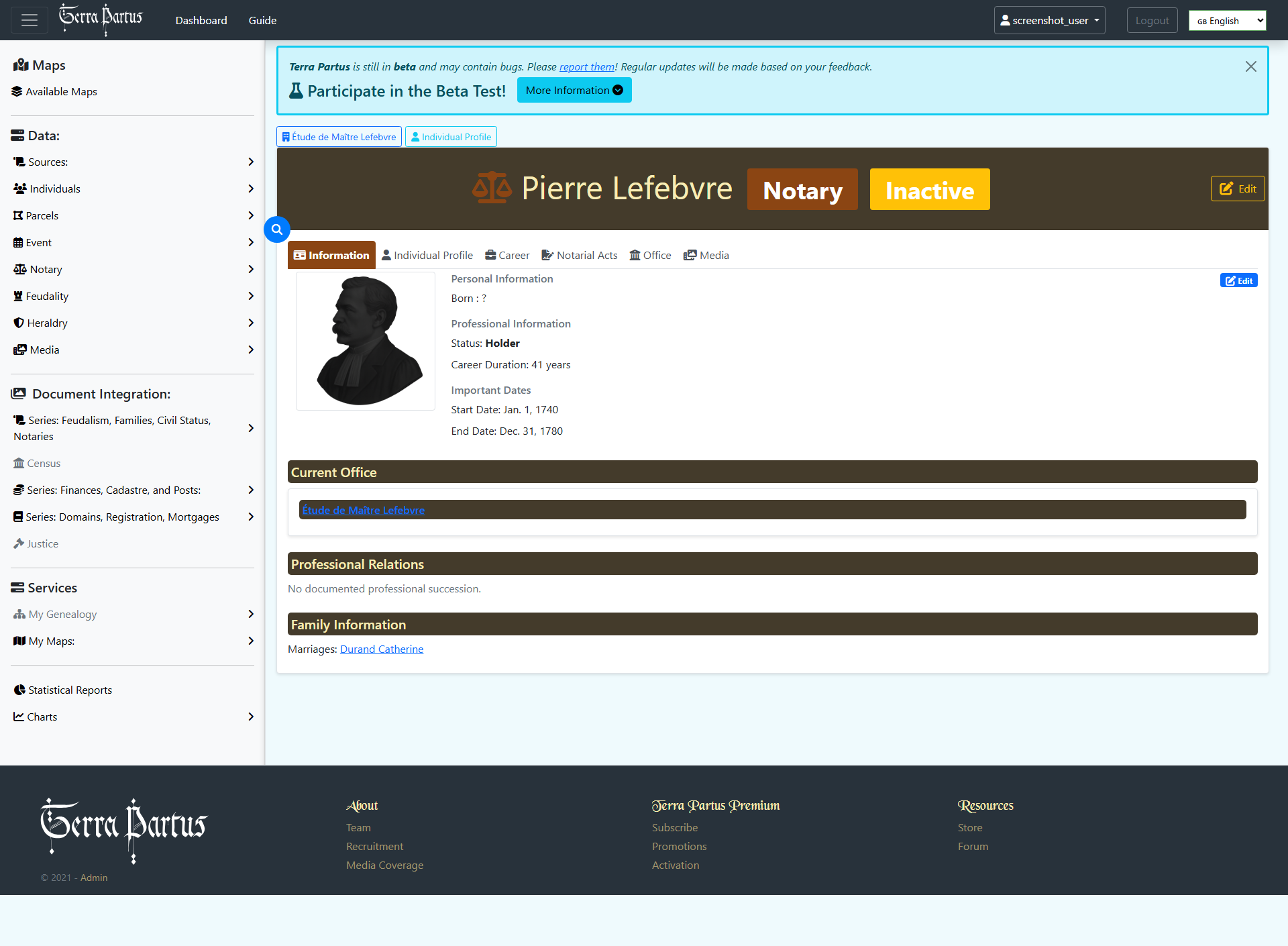Switch to the Career tab
Image resolution: width=1288 pixels, height=946 pixels.
click(507, 255)
